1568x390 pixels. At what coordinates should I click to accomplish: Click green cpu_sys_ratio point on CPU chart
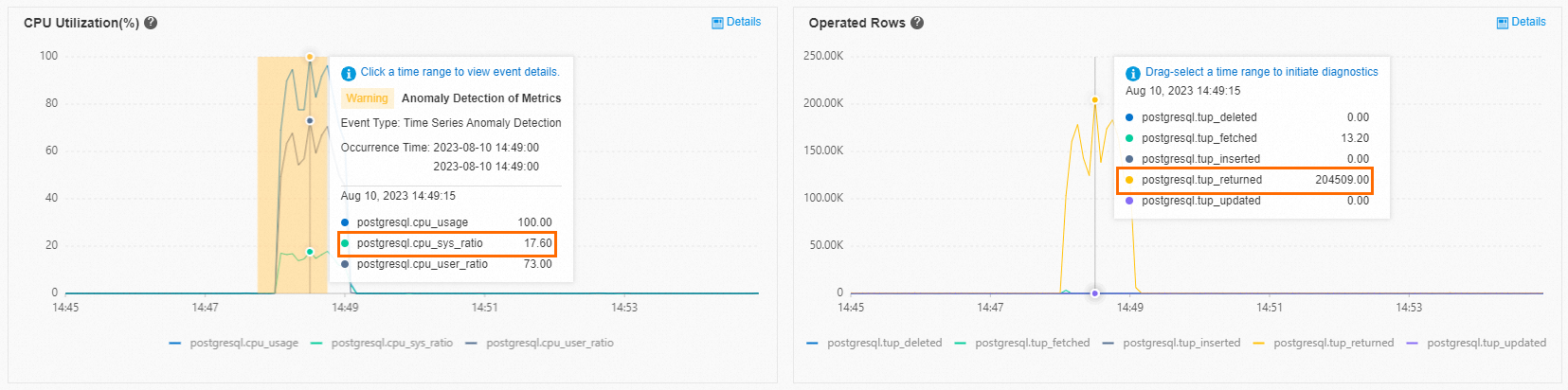point(310,252)
